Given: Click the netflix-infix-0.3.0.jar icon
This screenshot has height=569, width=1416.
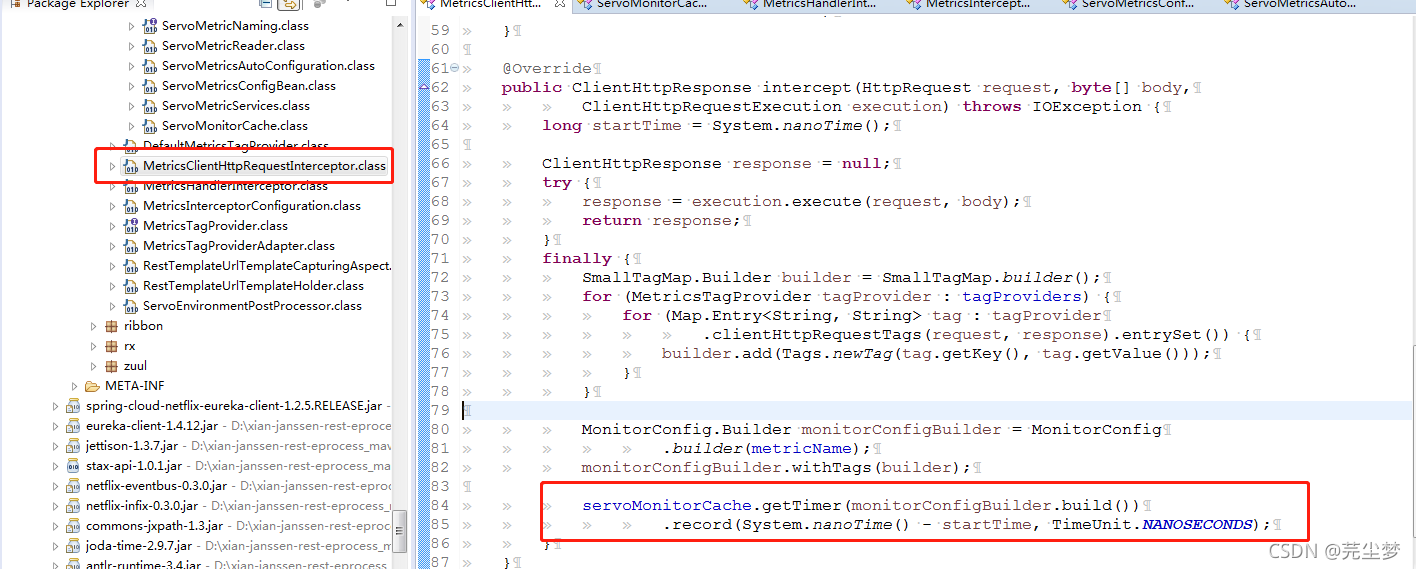Looking at the screenshot, I should (x=73, y=506).
